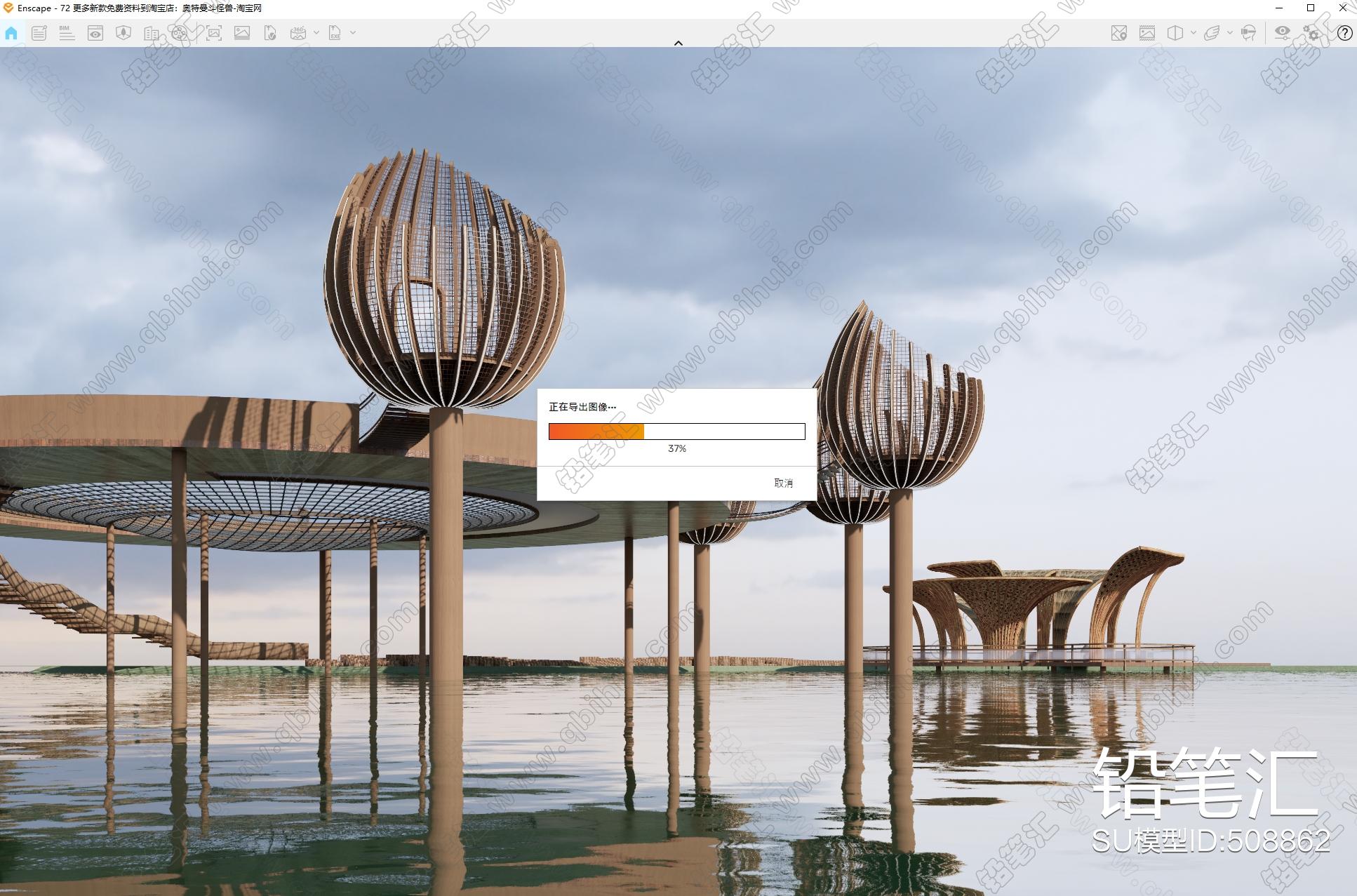Open the projection mode dropdown arrow
Screen dimensions: 1357x896
click(1193, 32)
